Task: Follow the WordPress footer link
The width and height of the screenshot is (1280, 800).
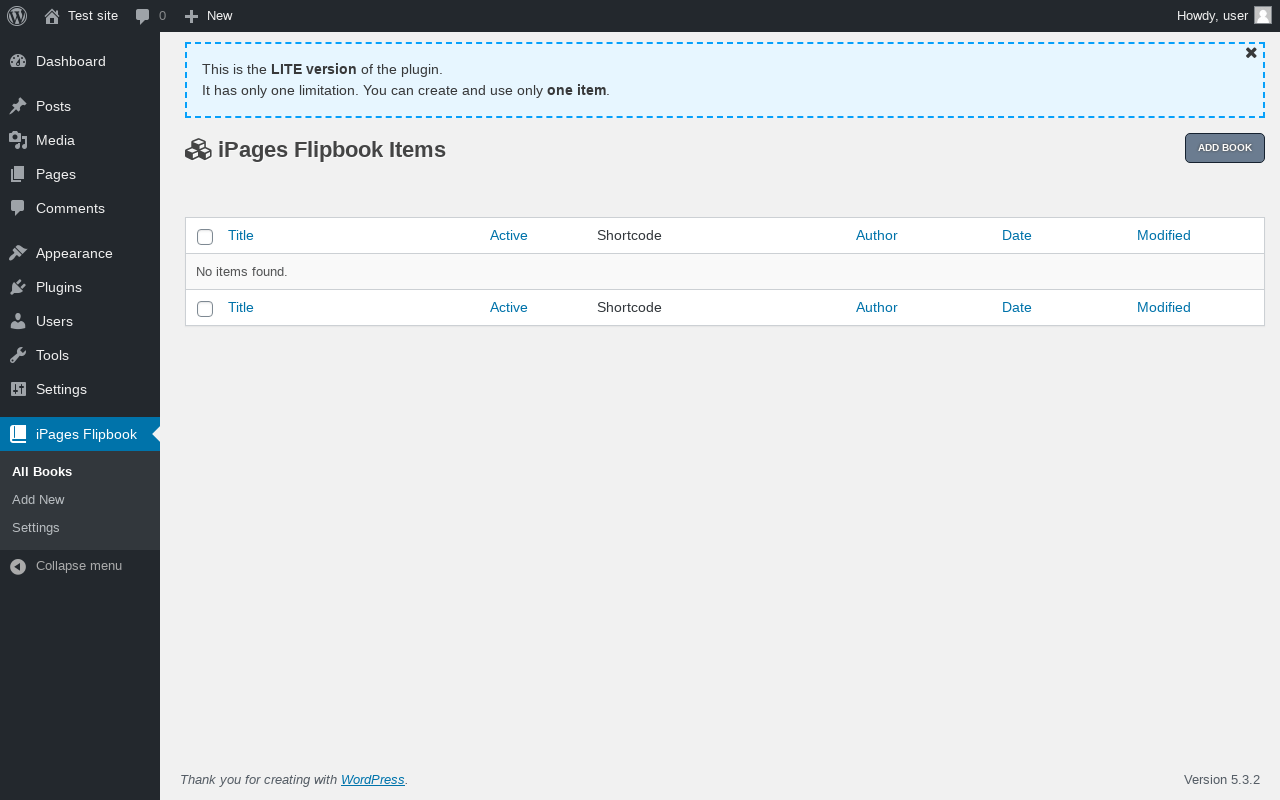Action: pyautogui.click(x=372, y=780)
